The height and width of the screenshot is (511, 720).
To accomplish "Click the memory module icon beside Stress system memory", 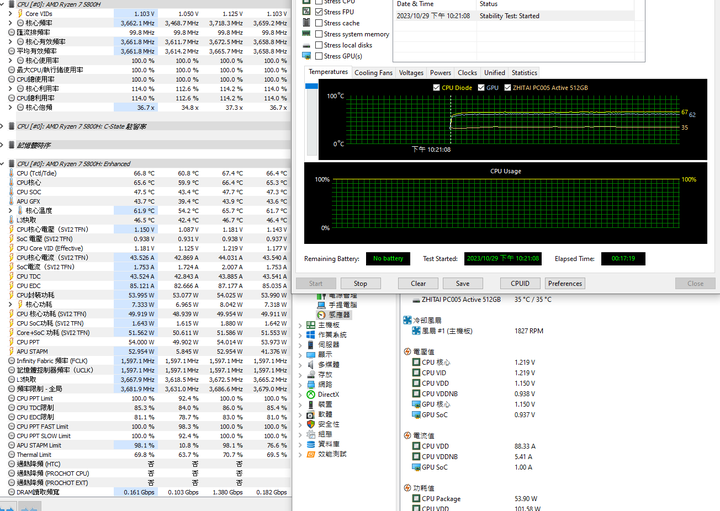I will point(306,34).
